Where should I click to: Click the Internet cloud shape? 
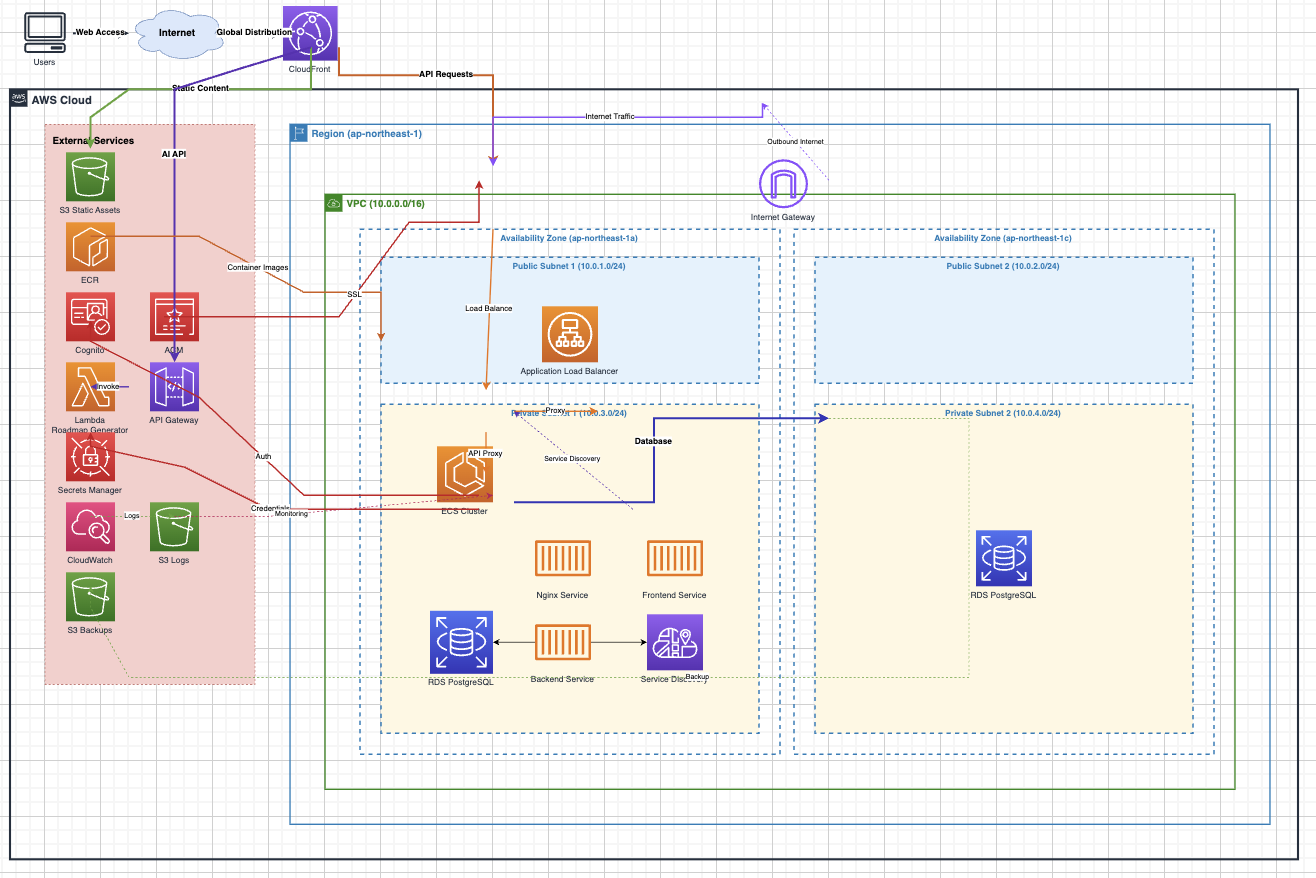pos(177,33)
